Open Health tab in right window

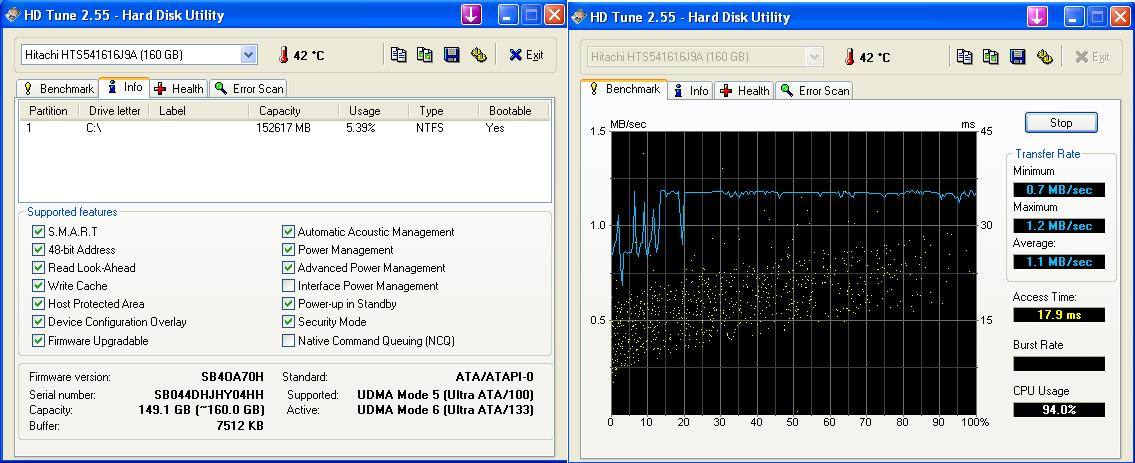pyautogui.click(x=745, y=91)
